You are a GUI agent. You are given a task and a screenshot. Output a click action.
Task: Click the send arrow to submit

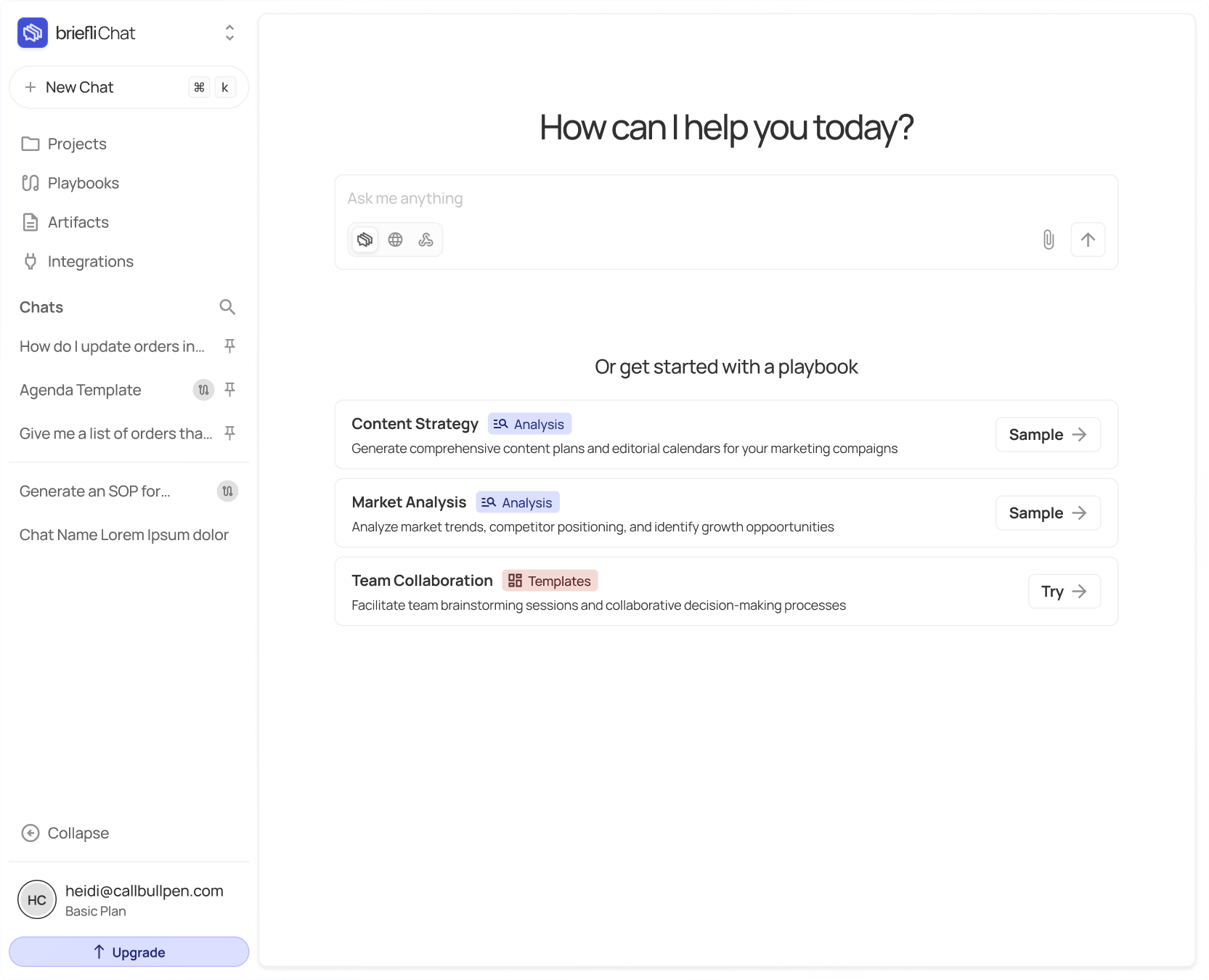click(x=1087, y=239)
